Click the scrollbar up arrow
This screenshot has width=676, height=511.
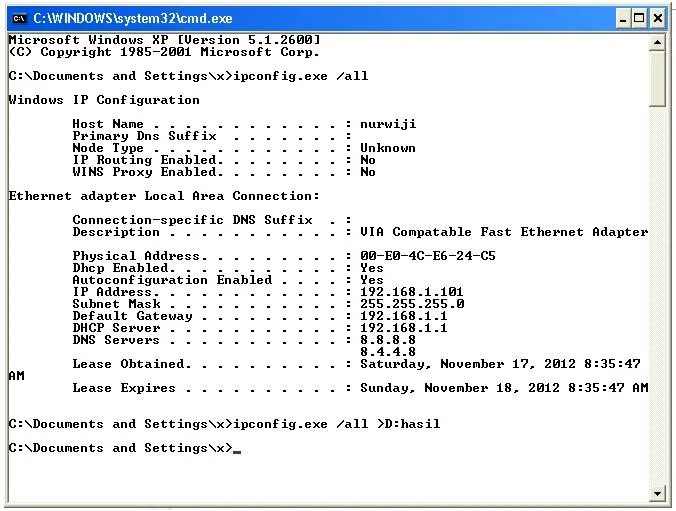[657, 42]
